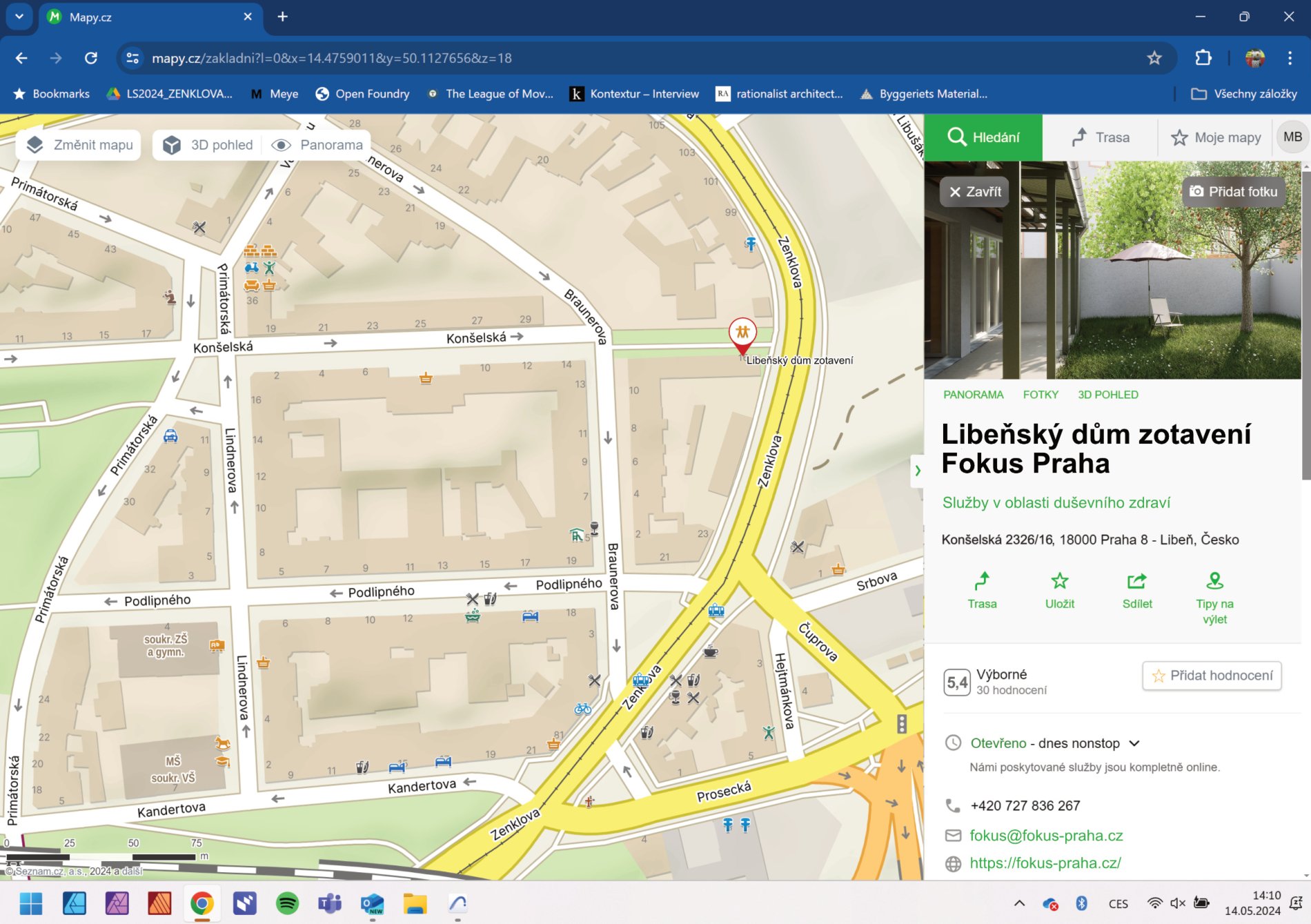Open a new browser tab
The width and height of the screenshot is (1311, 924).
(x=283, y=17)
